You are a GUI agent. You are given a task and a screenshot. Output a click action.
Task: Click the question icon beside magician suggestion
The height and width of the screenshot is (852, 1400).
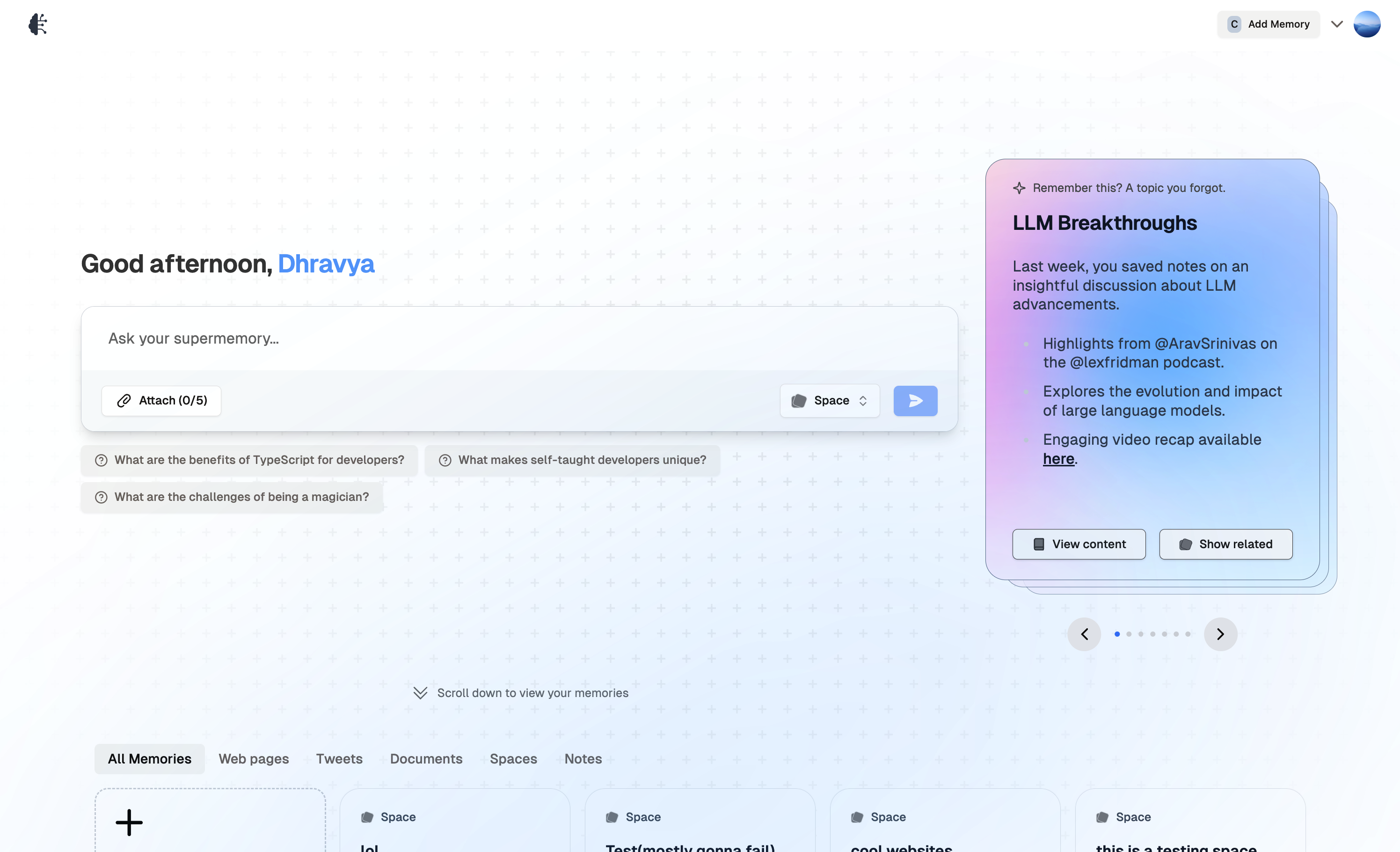coord(101,497)
